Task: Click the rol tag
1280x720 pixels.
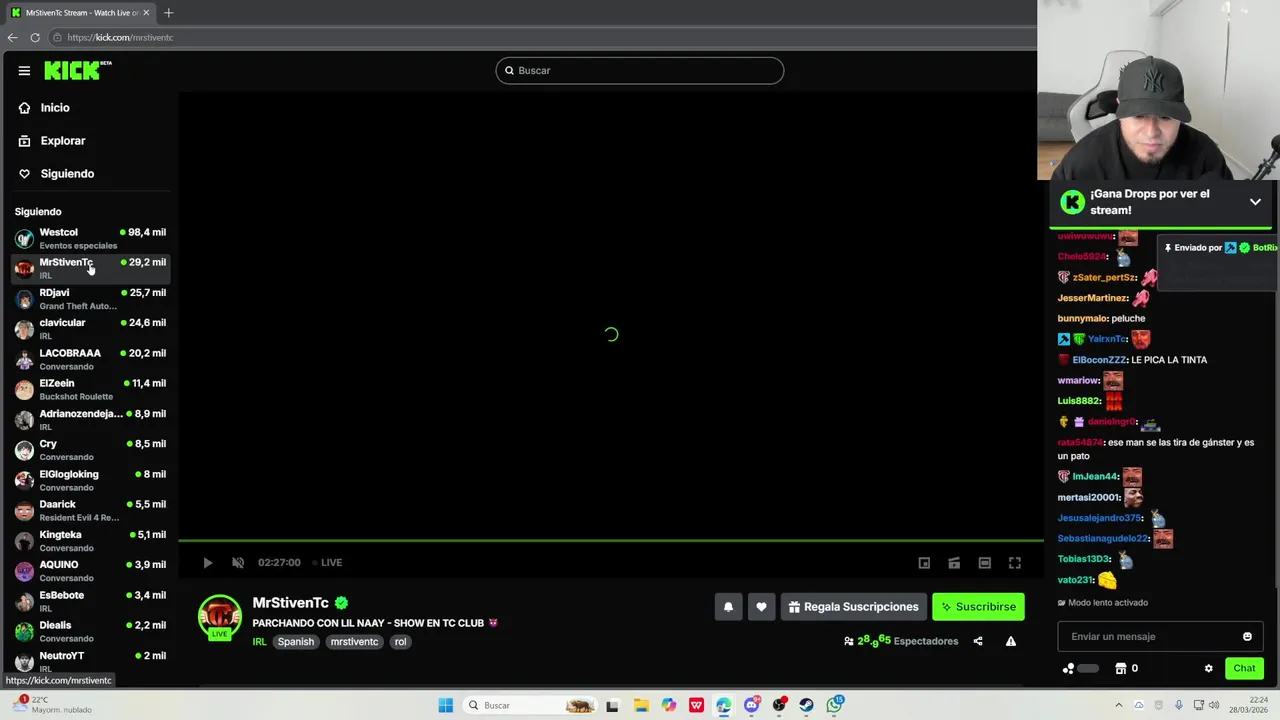Action: [x=400, y=642]
